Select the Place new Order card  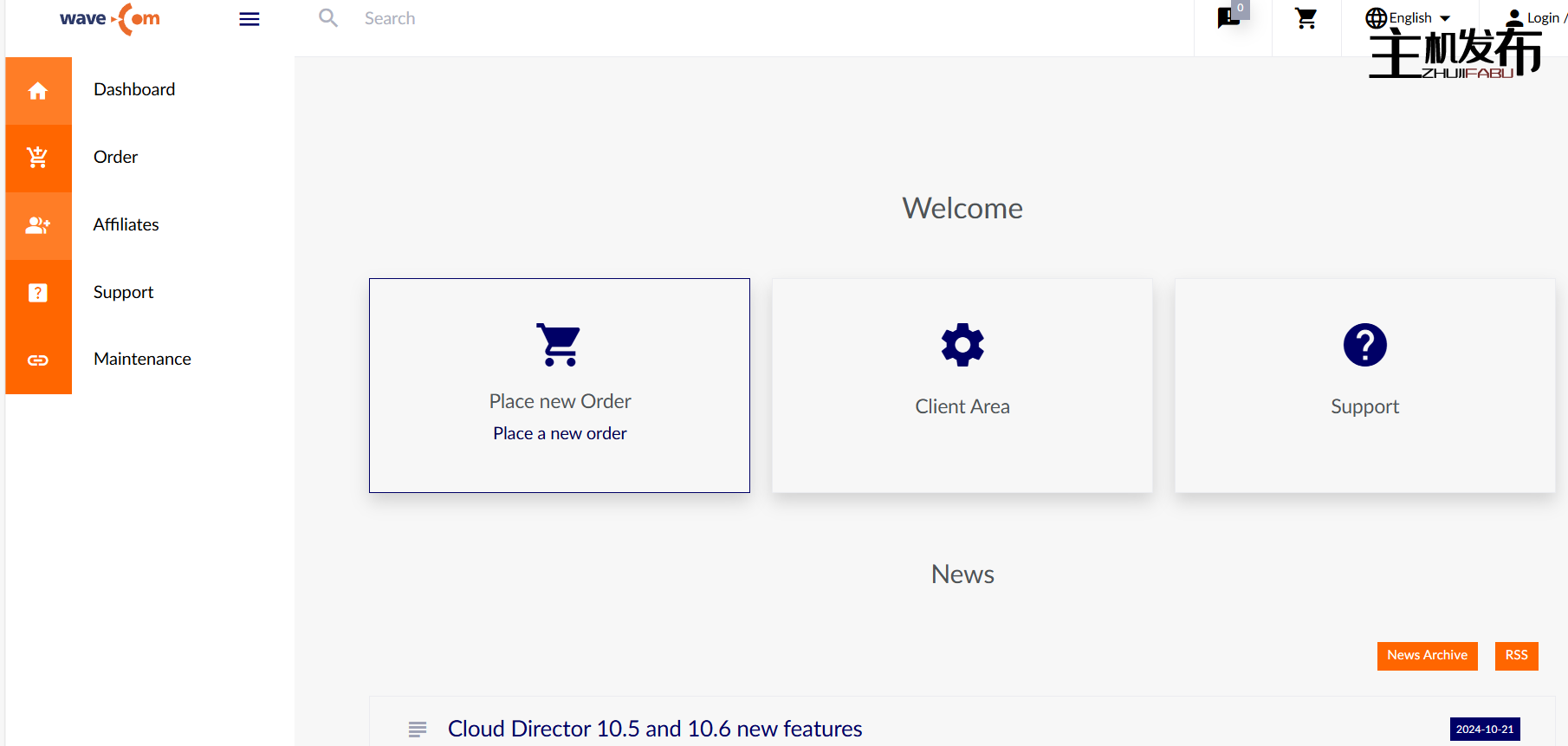pyautogui.click(x=560, y=386)
